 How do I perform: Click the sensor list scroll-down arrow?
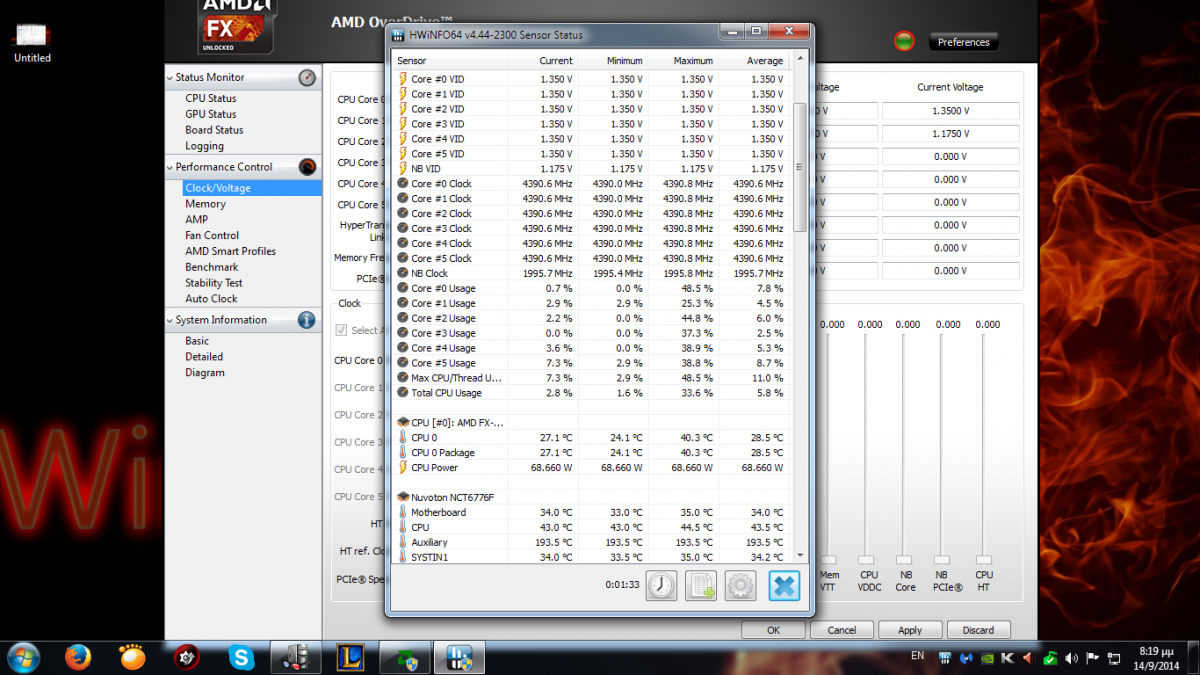point(799,556)
